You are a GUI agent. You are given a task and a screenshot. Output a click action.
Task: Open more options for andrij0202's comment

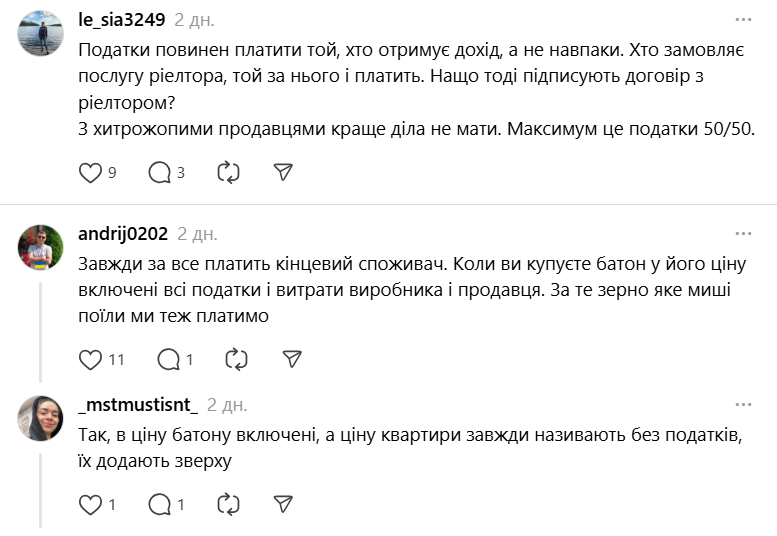pyautogui.click(x=743, y=234)
